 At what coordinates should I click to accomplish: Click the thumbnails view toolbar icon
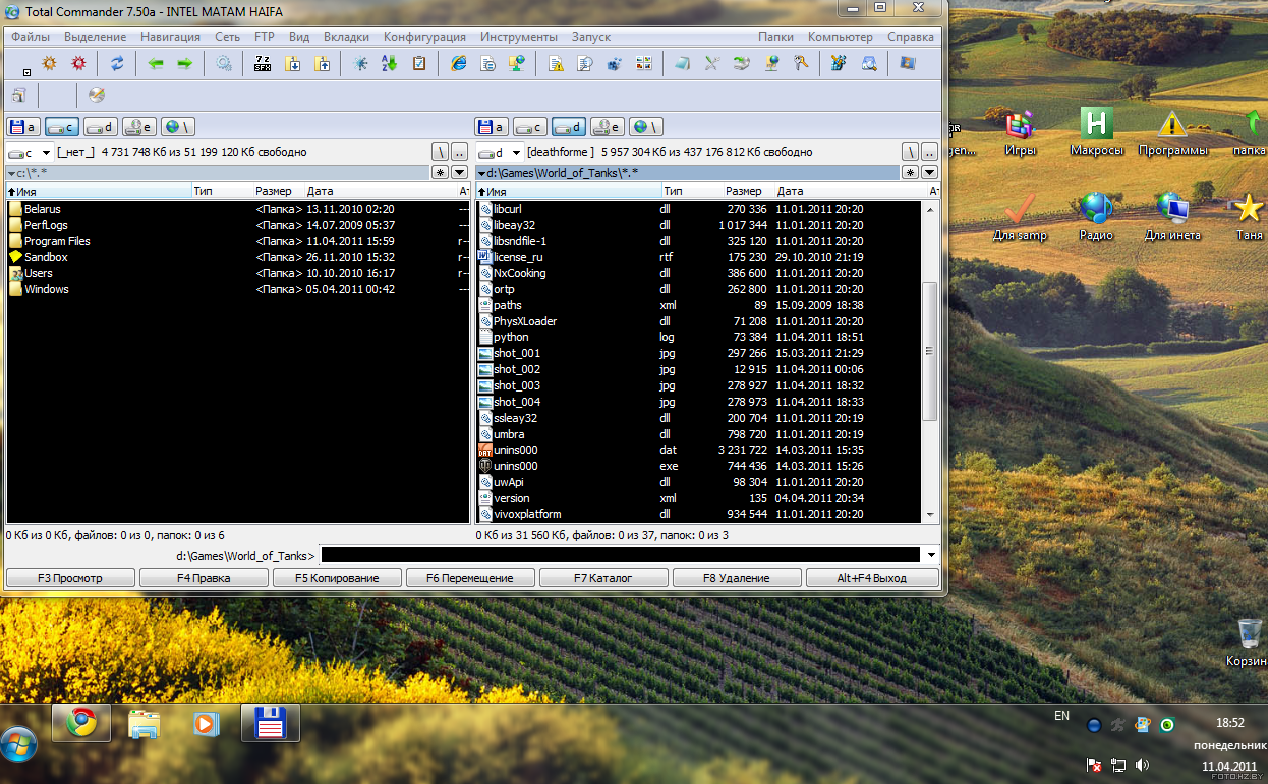[x=643, y=63]
